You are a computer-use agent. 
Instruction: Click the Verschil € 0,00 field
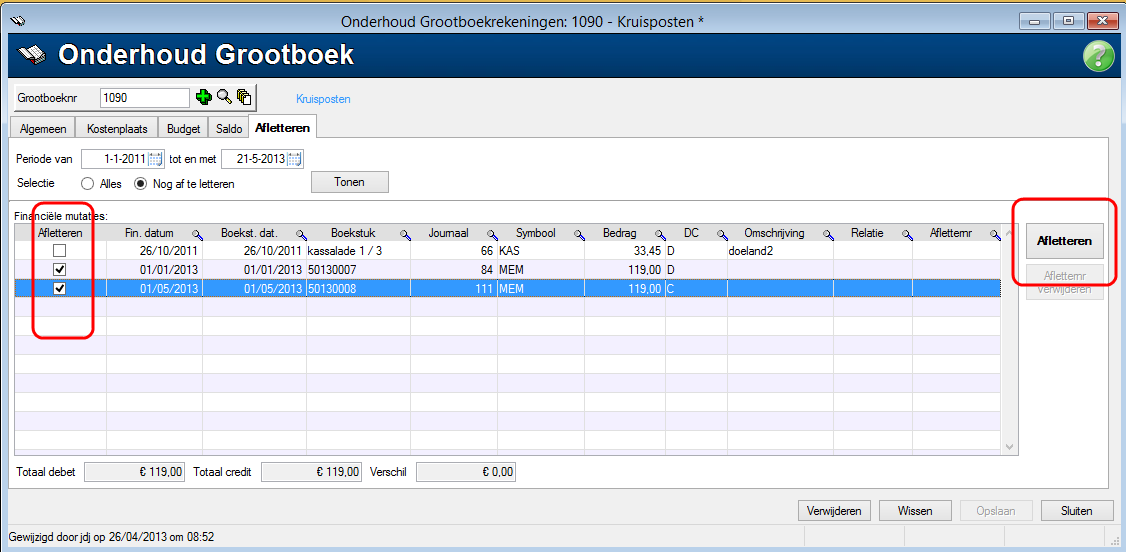coord(466,472)
